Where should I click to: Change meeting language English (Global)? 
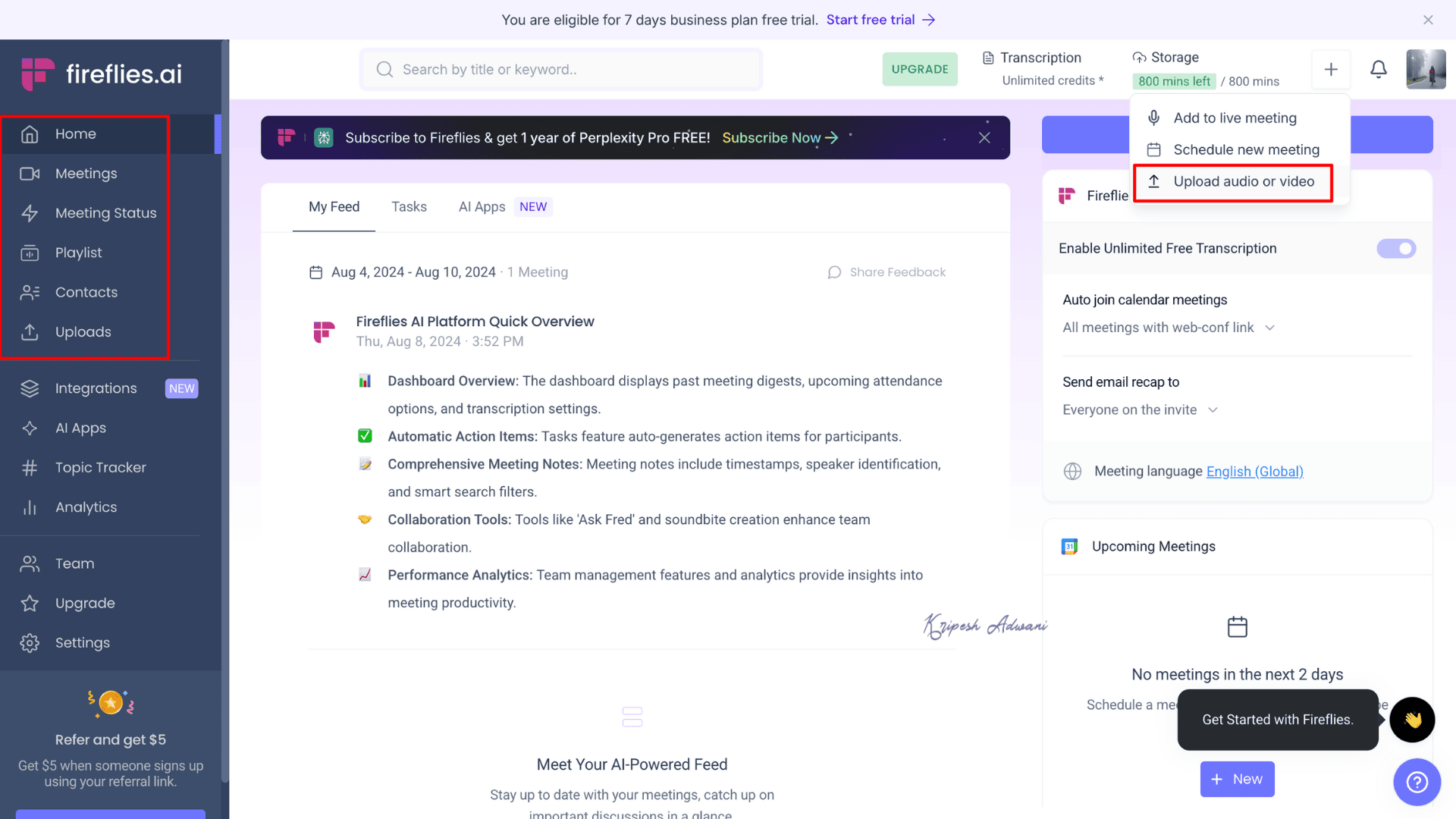(x=1254, y=472)
